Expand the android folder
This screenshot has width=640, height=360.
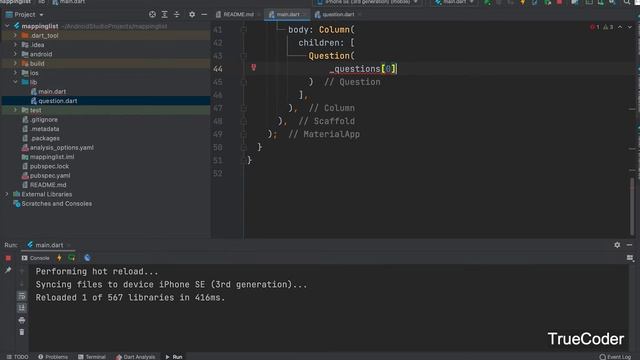pos(16,54)
